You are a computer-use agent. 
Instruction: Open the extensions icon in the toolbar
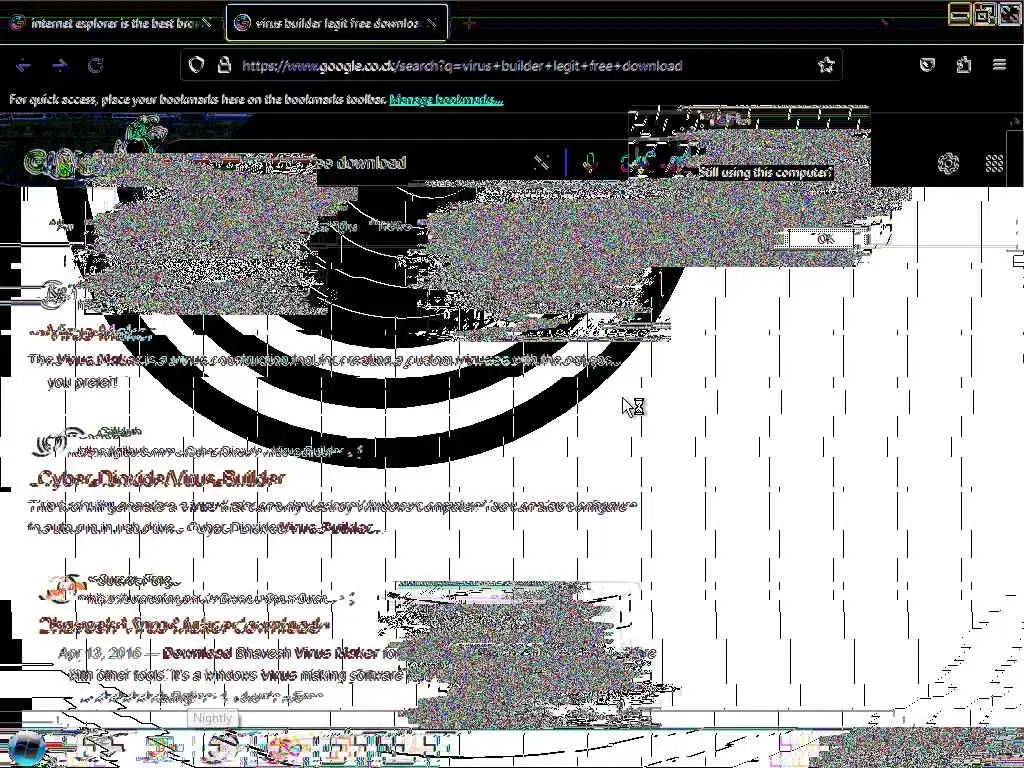click(964, 65)
